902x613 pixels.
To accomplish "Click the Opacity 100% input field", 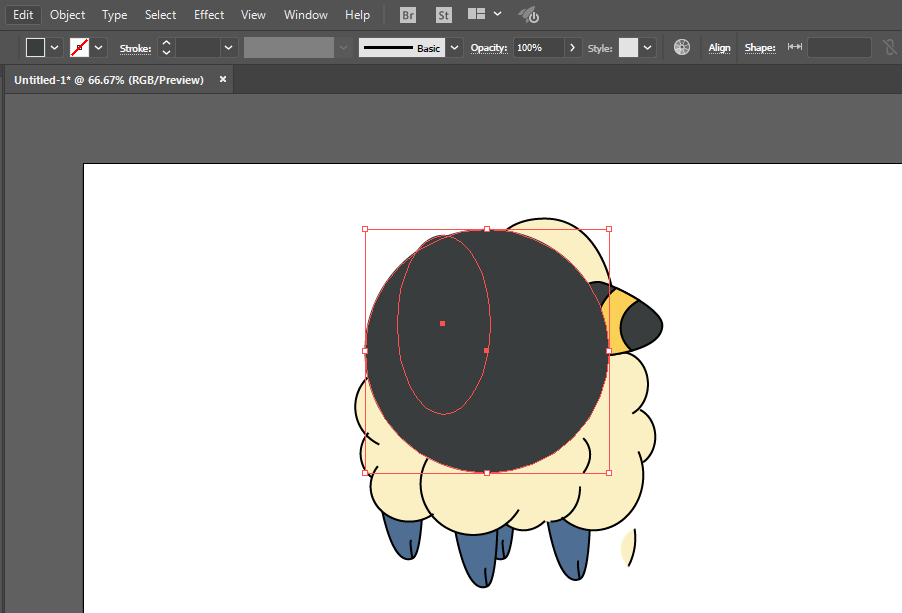I will pyautogui.click(x=538, y=48).
